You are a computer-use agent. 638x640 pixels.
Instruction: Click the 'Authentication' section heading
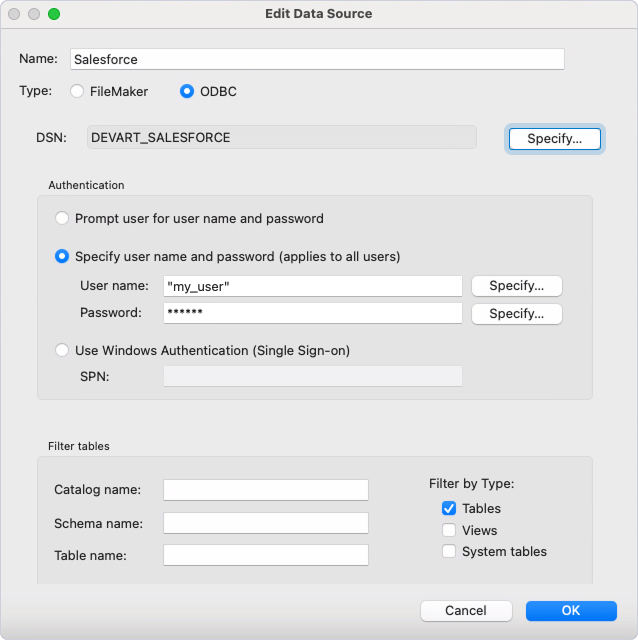tap(86, 185)
